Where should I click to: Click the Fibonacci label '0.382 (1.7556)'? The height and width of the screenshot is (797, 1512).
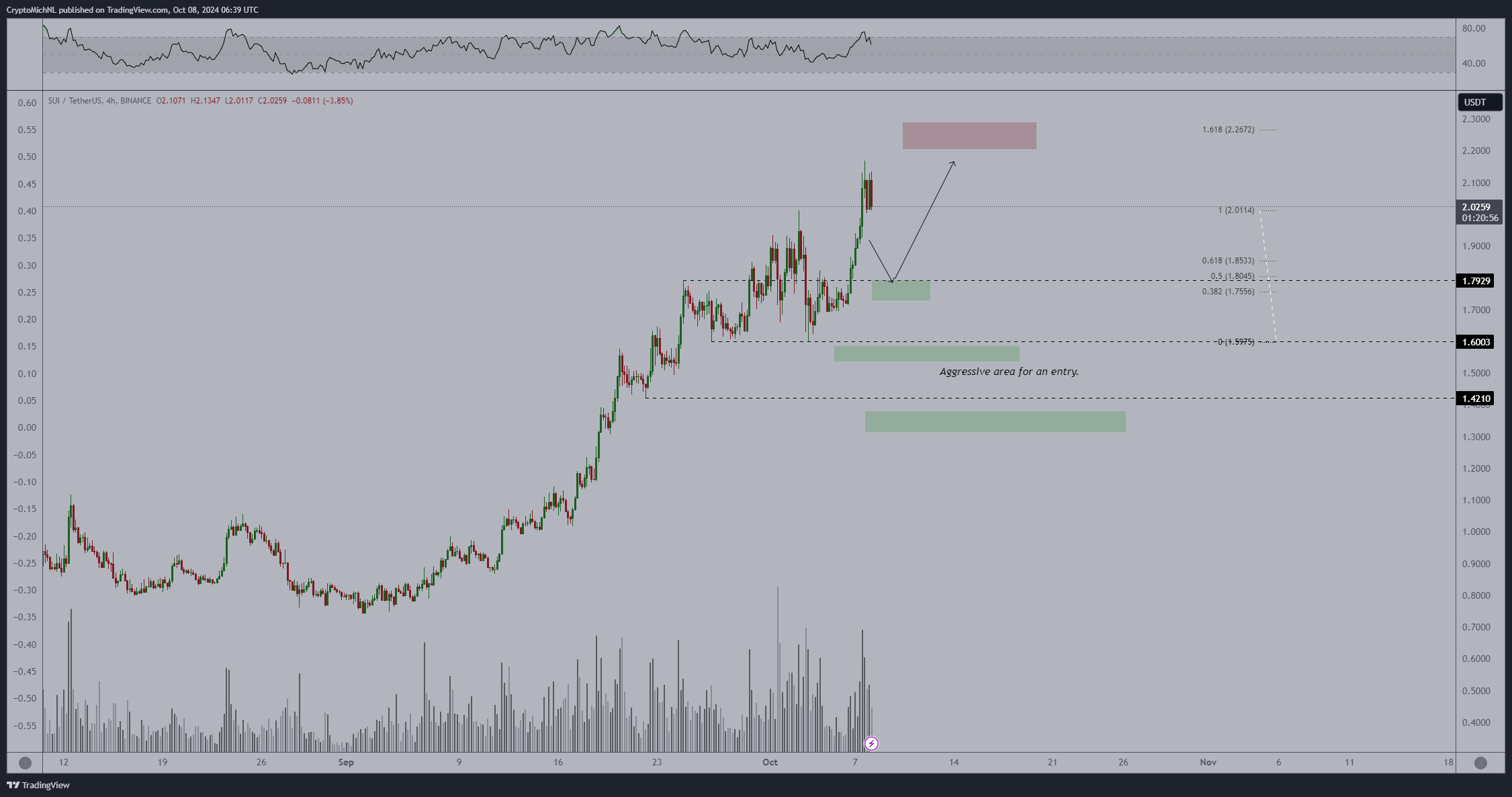pyautogui.click(x=1228, y=292)
